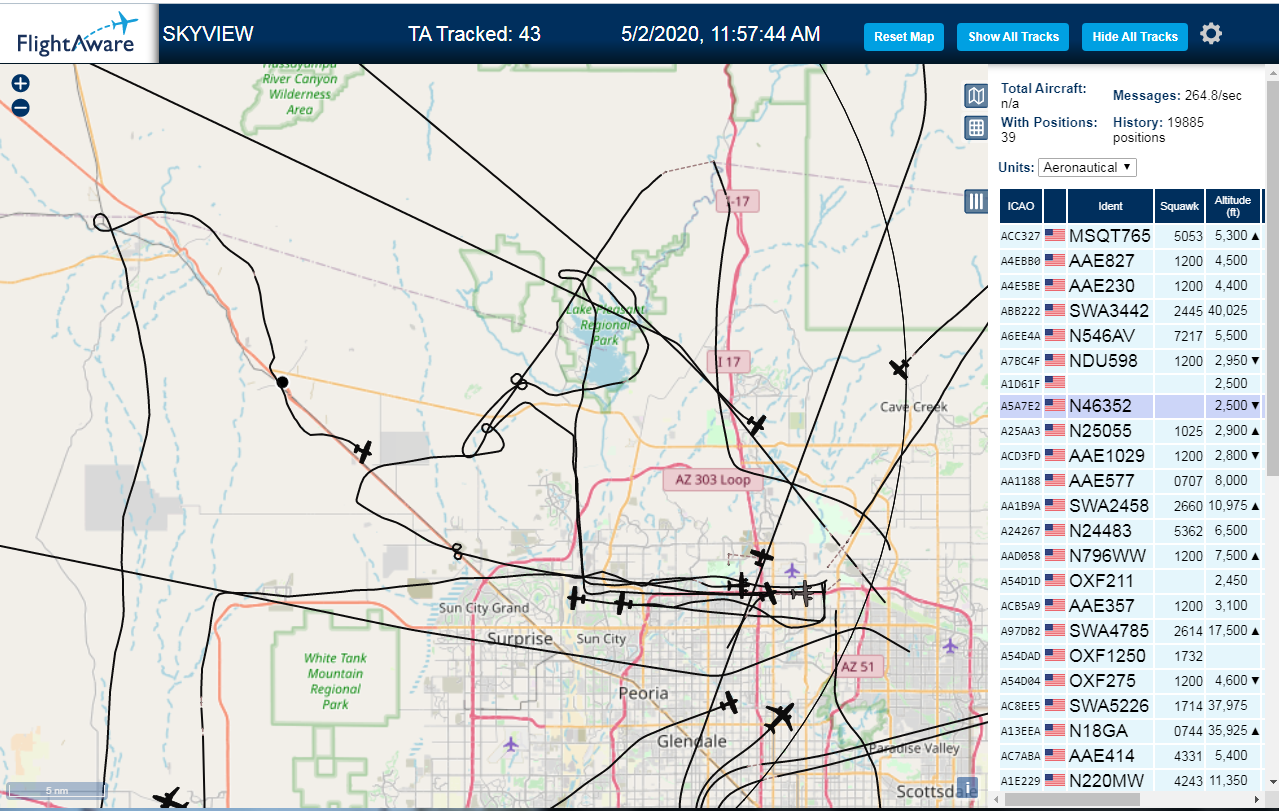
Task: Click Hide All Tracks button
Action: 1135,37
